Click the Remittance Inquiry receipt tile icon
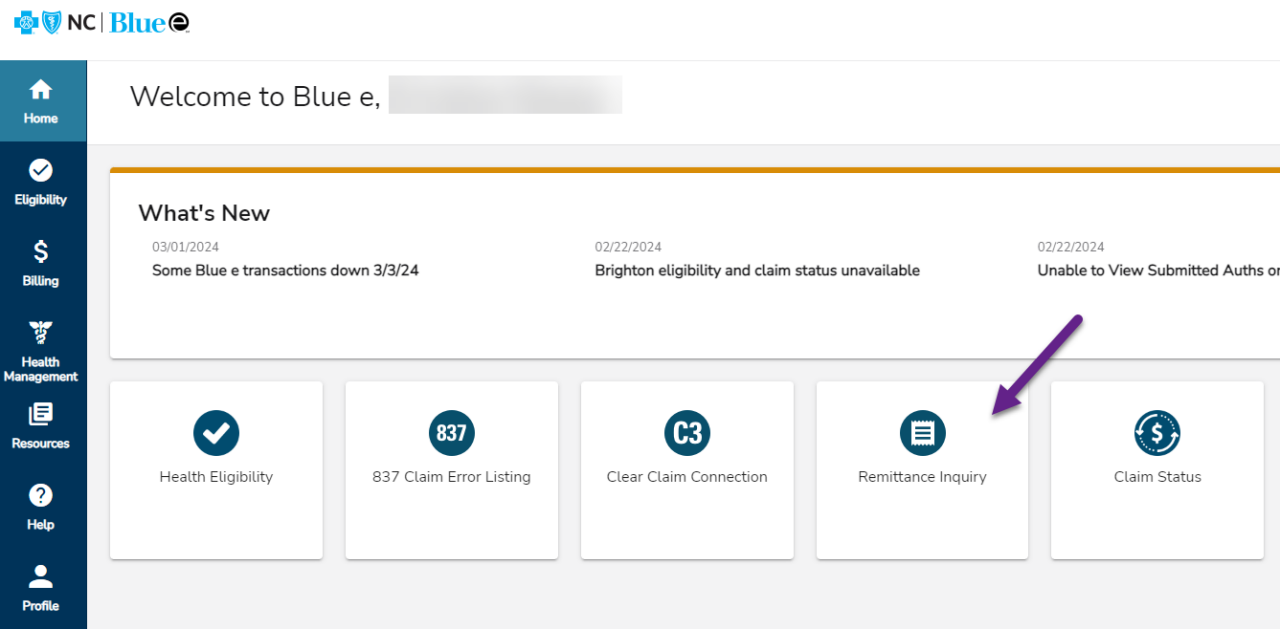The height and width of the screenshot is (629, 1280). tap(923, 433)
